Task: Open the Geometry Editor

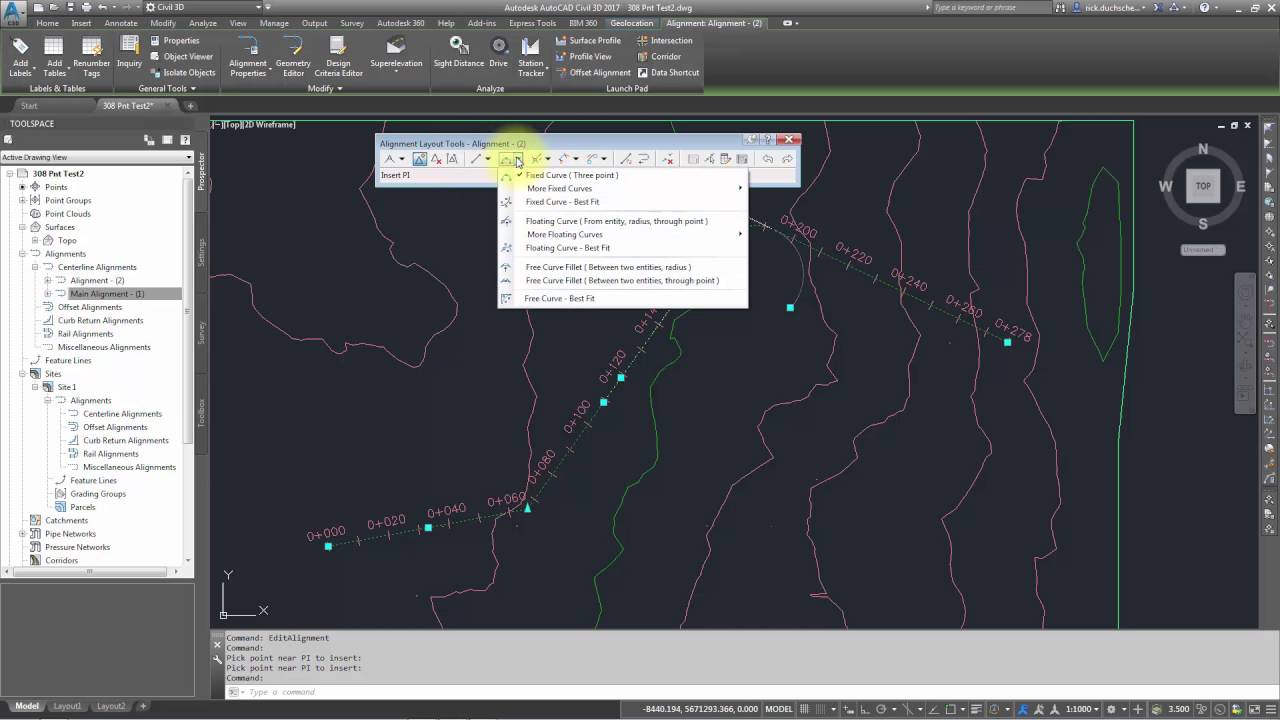Action: click(x=293, y=58)
